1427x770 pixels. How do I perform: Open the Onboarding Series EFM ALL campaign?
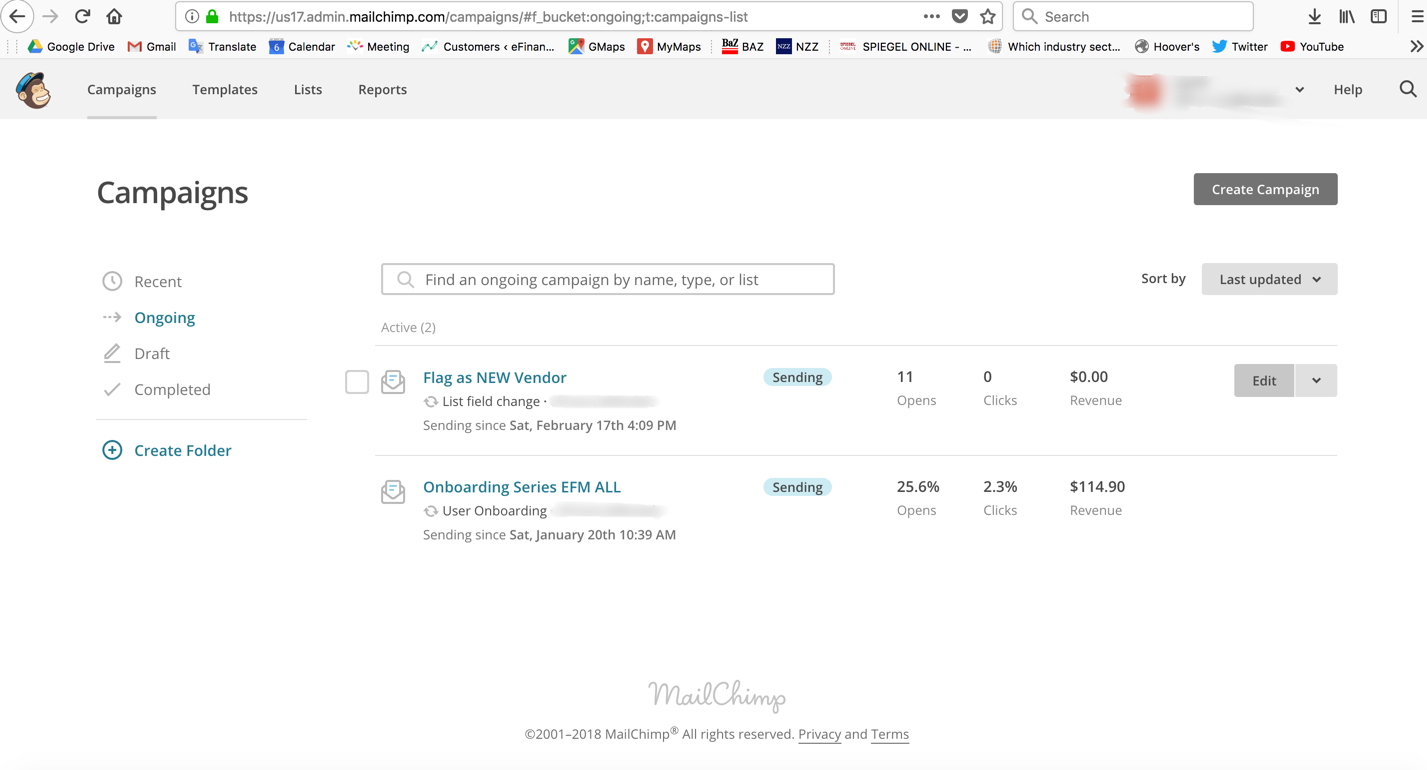[x=522, y=487]
